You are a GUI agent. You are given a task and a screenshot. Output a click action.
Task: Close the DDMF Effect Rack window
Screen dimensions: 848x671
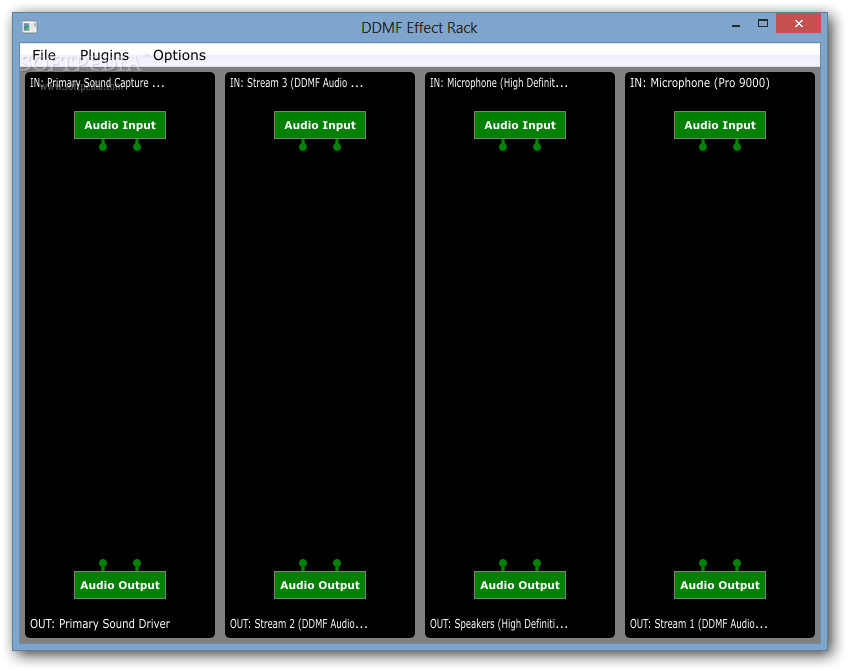click(x=799, y=23)
